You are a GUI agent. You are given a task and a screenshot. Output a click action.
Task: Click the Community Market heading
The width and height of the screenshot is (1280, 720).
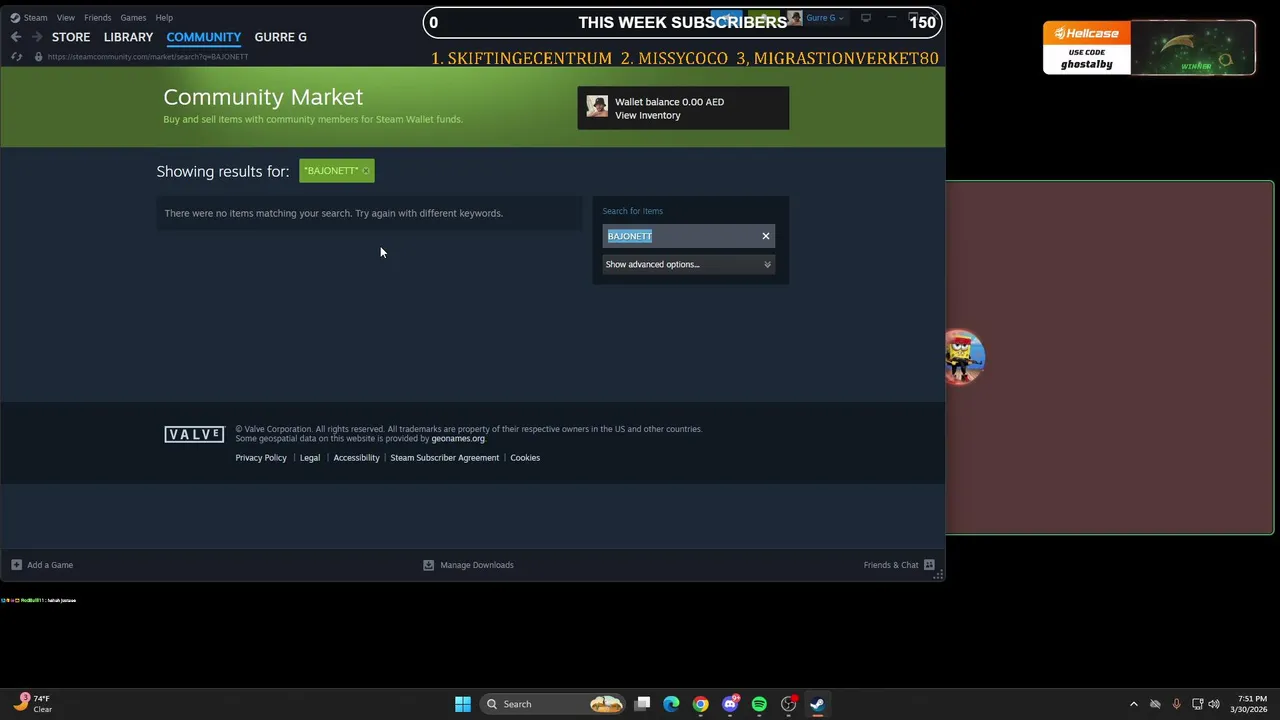pyautogui.click(x=263, y=97)
